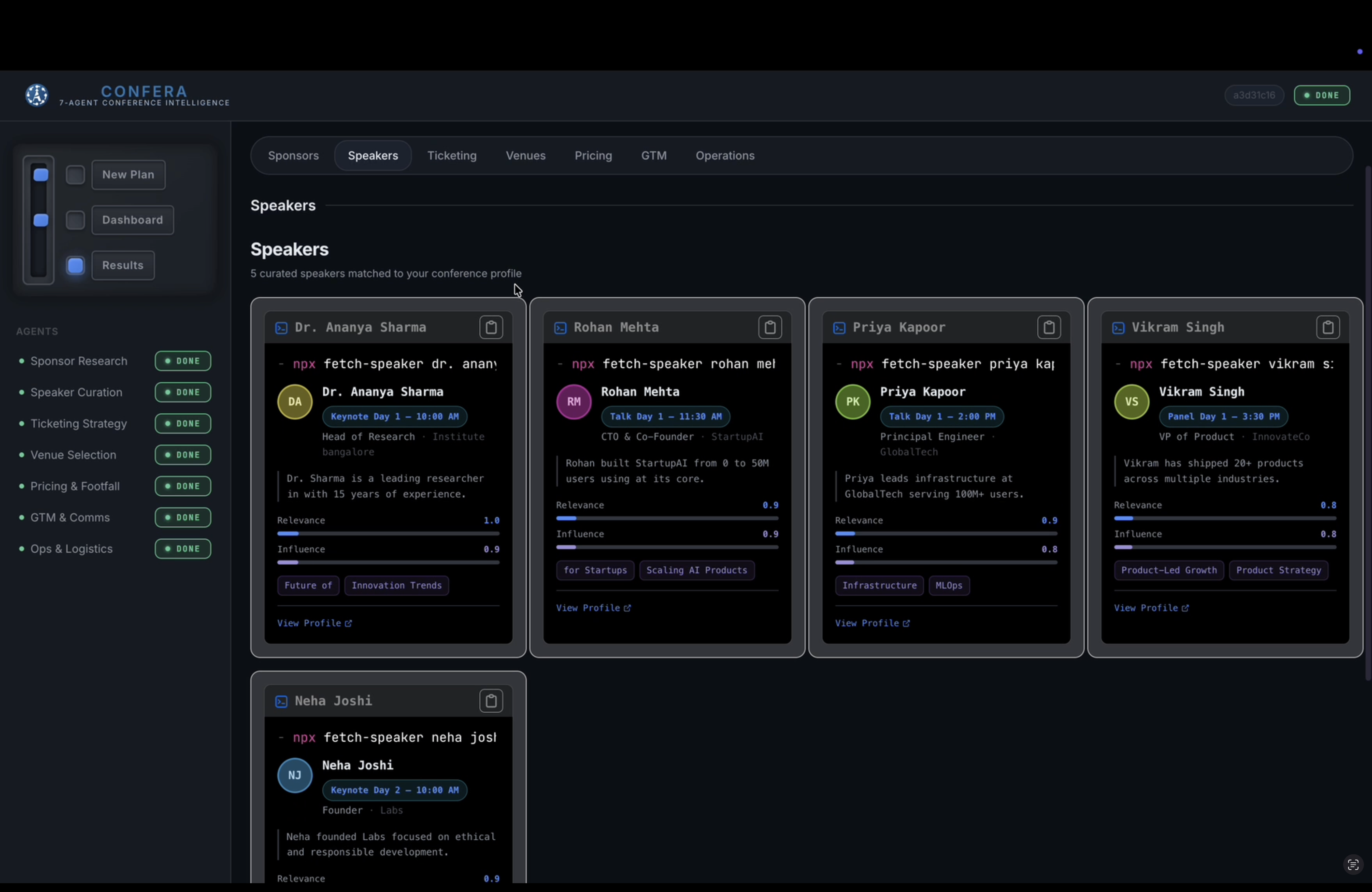Go to the Venues tab
The image size is (1372, 892).
click(526, 156)
